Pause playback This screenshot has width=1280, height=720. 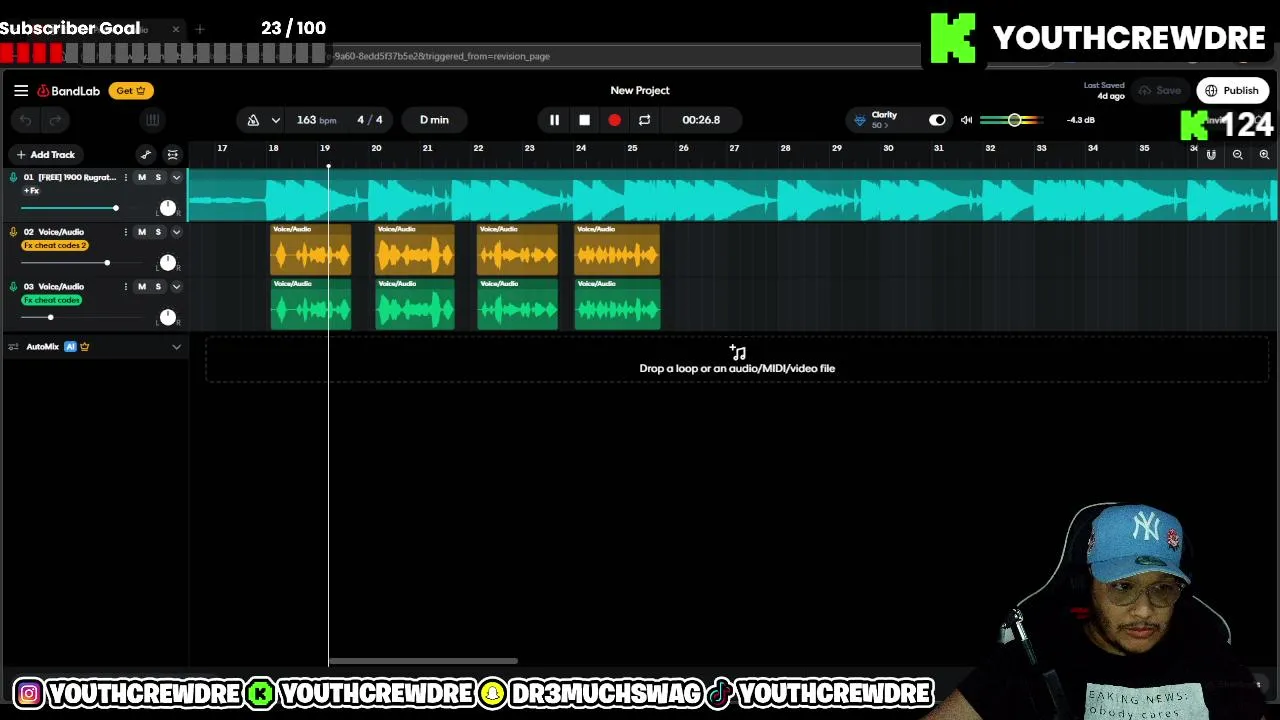click(554, 120)
